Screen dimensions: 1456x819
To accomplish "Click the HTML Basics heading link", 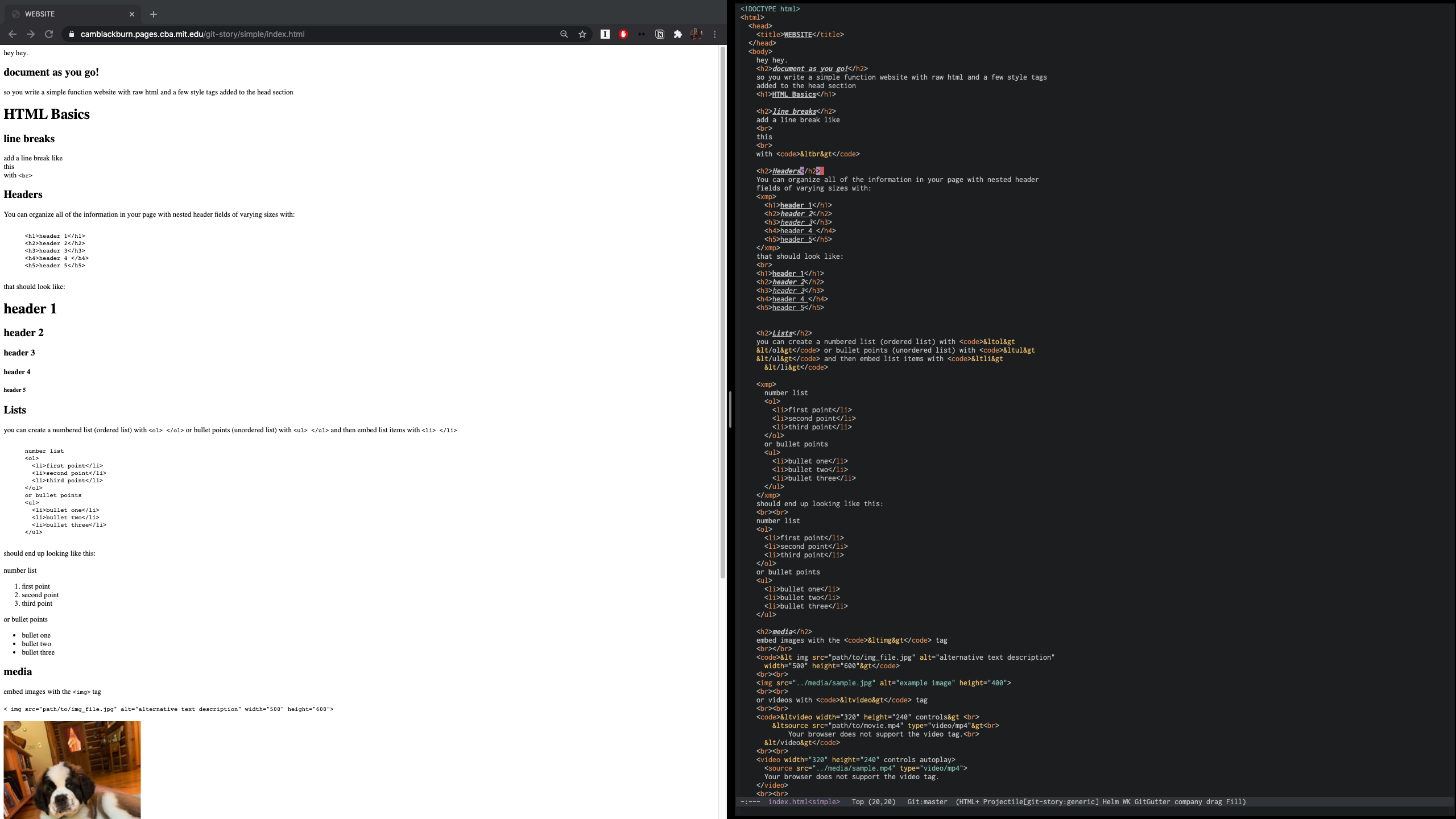I will point(46,114).
